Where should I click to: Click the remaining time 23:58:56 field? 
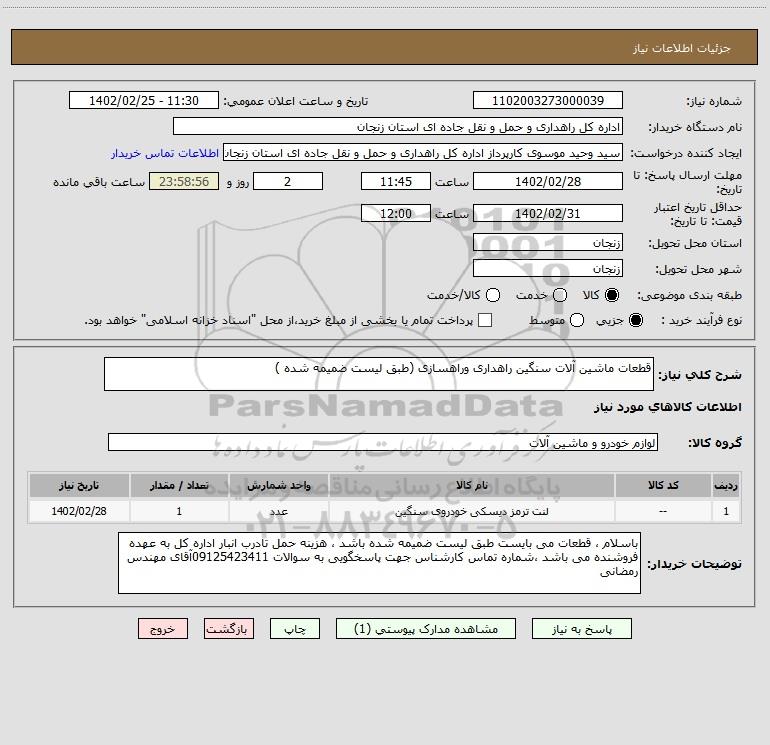pyautogui.click(x=184, y=181)
